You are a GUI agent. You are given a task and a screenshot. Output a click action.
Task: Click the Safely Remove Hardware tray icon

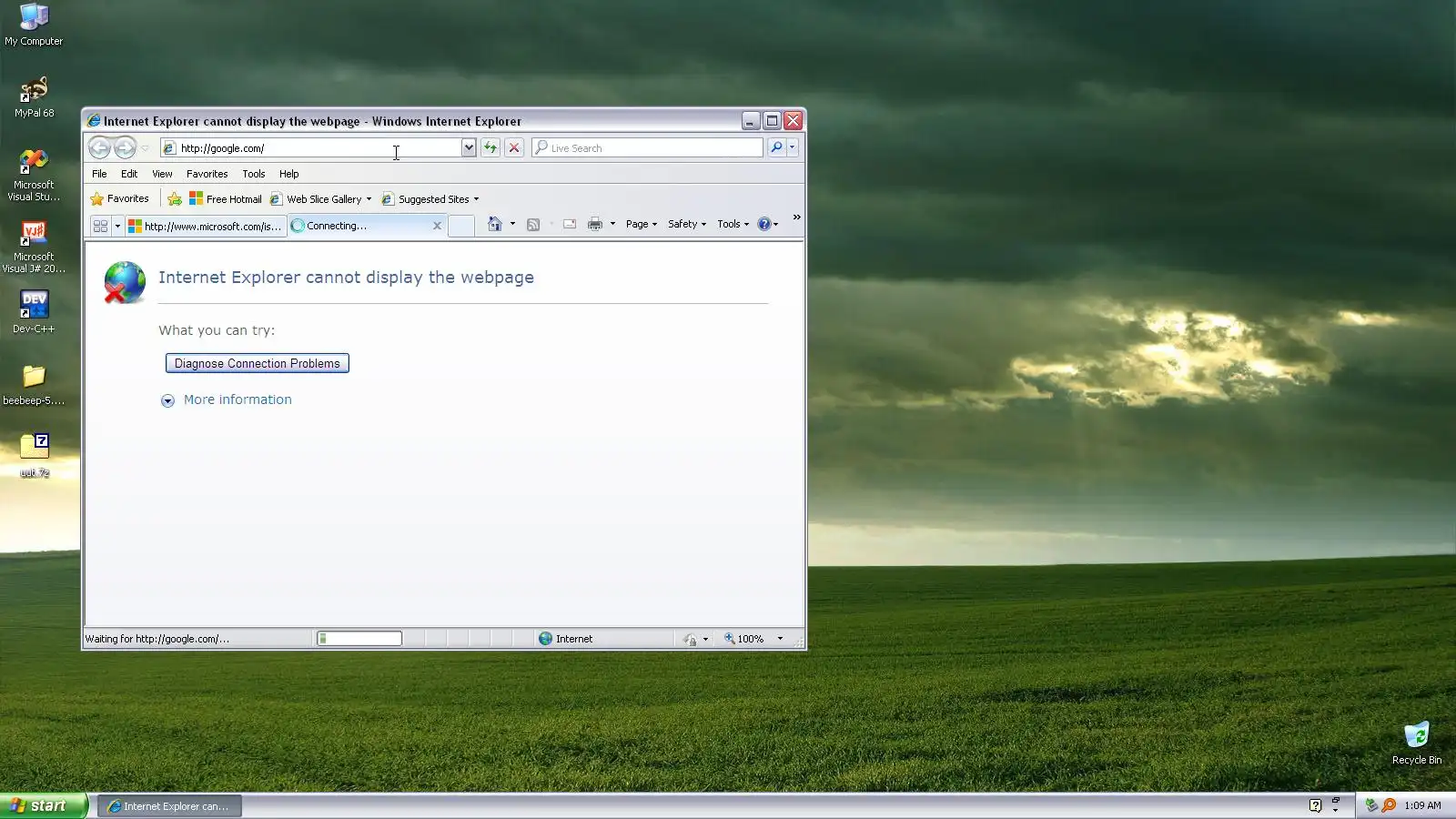(1370, 805)
